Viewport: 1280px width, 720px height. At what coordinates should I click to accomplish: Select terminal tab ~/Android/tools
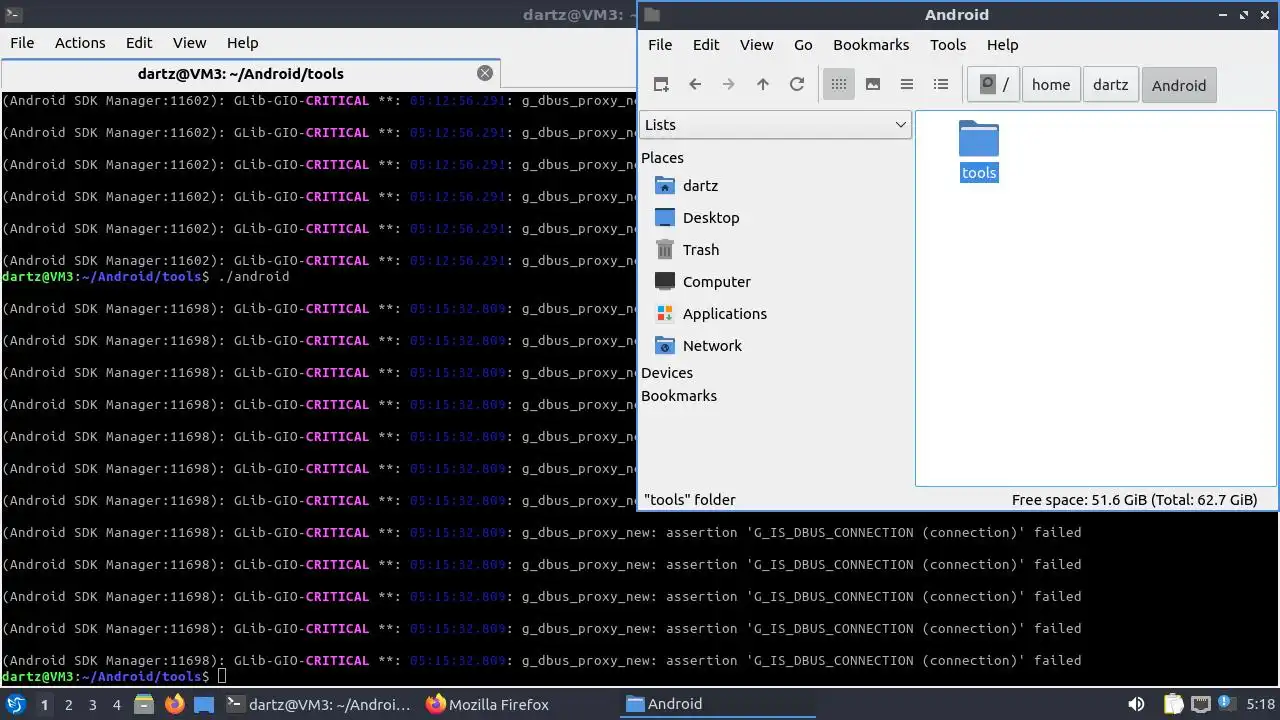click(x=240, y=74)
